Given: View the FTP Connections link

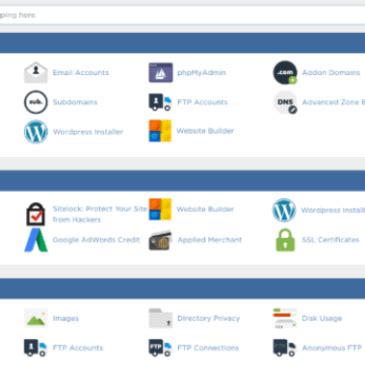Looking at the screenshot, I should (208, 348).
